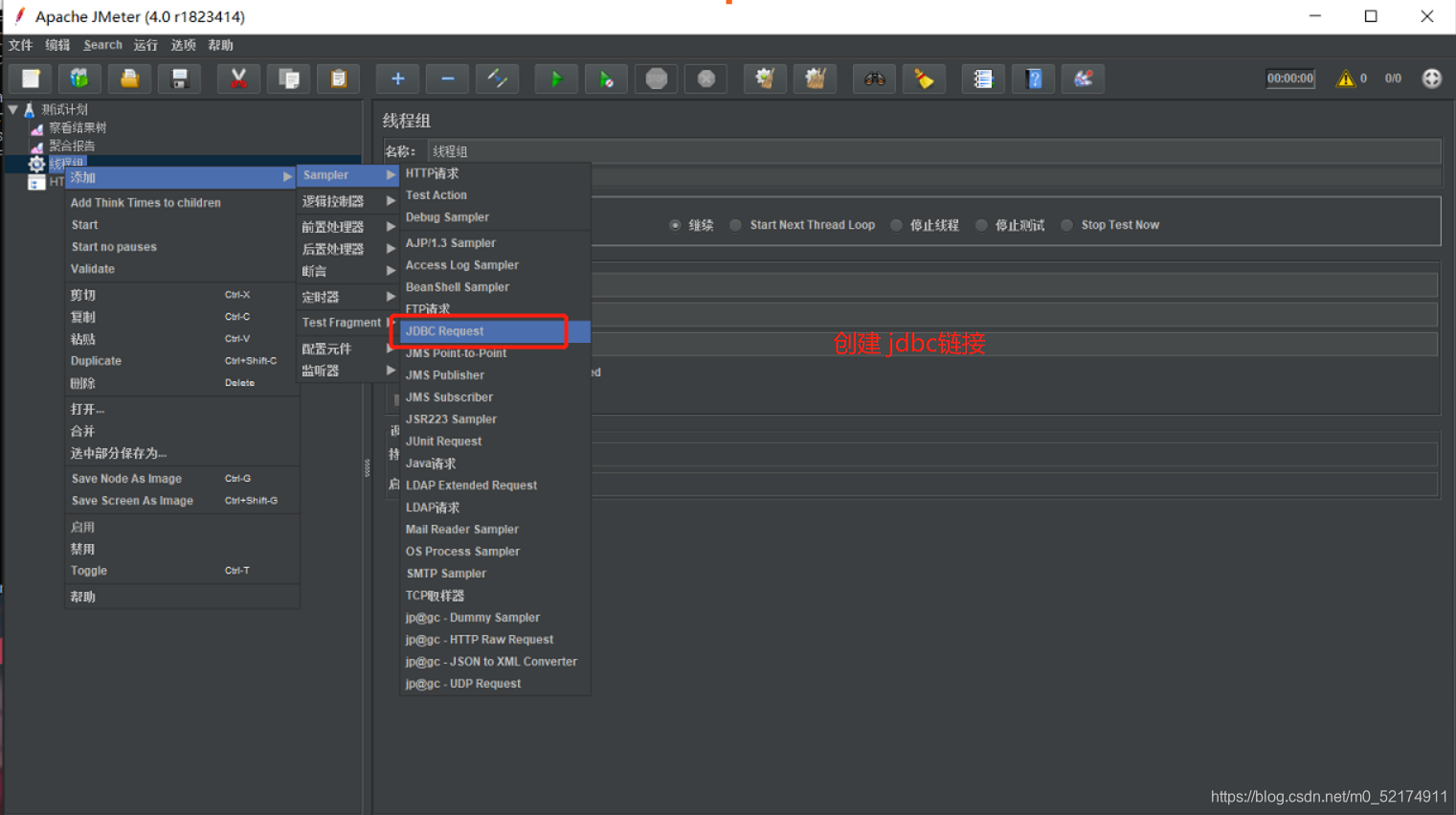Click the Expand all plus icon
The image size is (1456, 815).
[397, 79]
